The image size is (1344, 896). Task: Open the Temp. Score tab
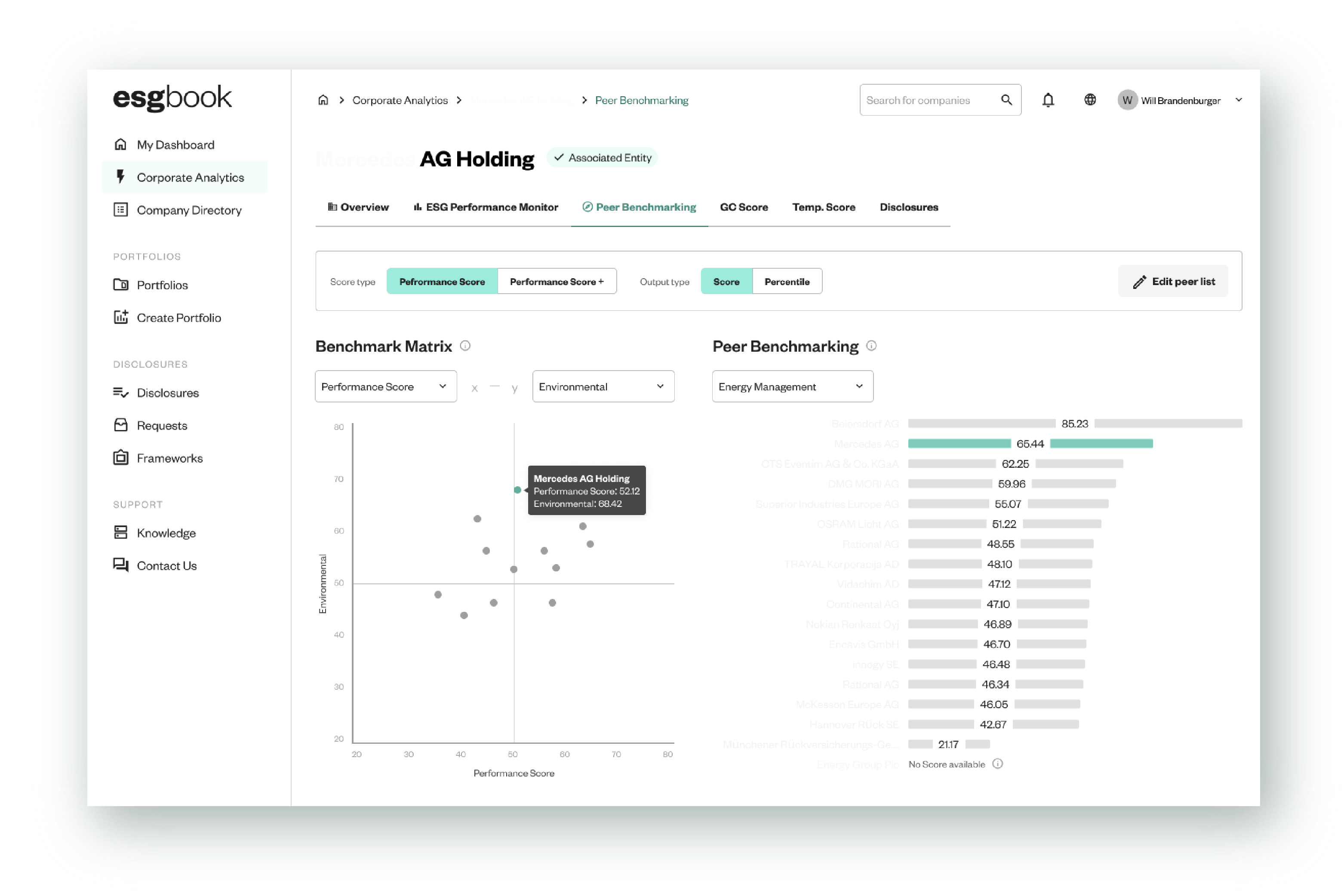tap(824, 207)
